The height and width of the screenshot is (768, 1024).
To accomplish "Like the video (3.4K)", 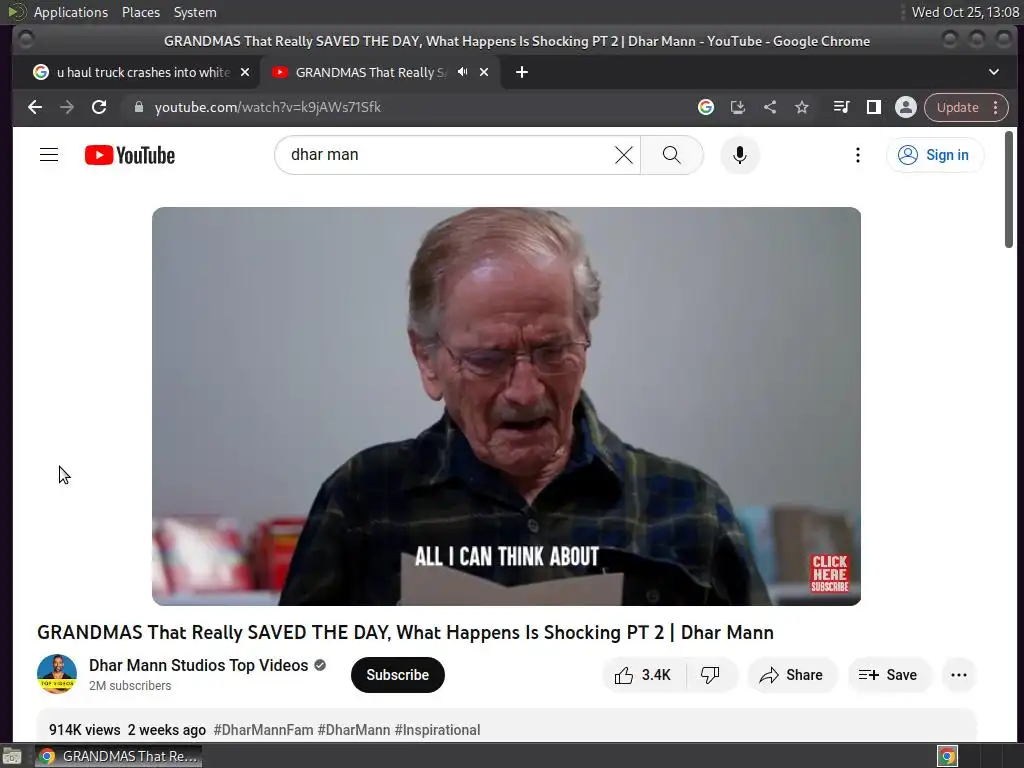I will 643,675.
